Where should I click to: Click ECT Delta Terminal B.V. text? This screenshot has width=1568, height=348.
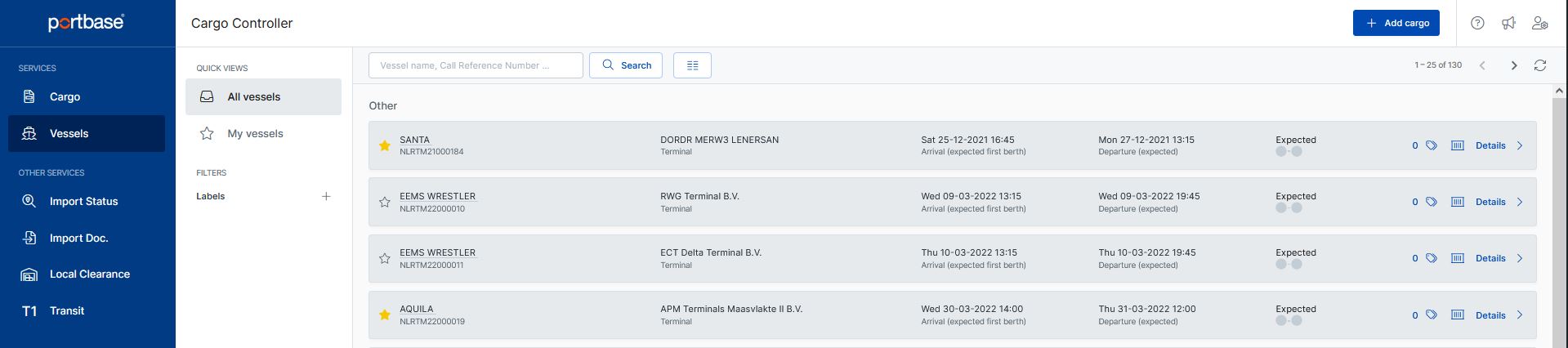tap(711, 252)
